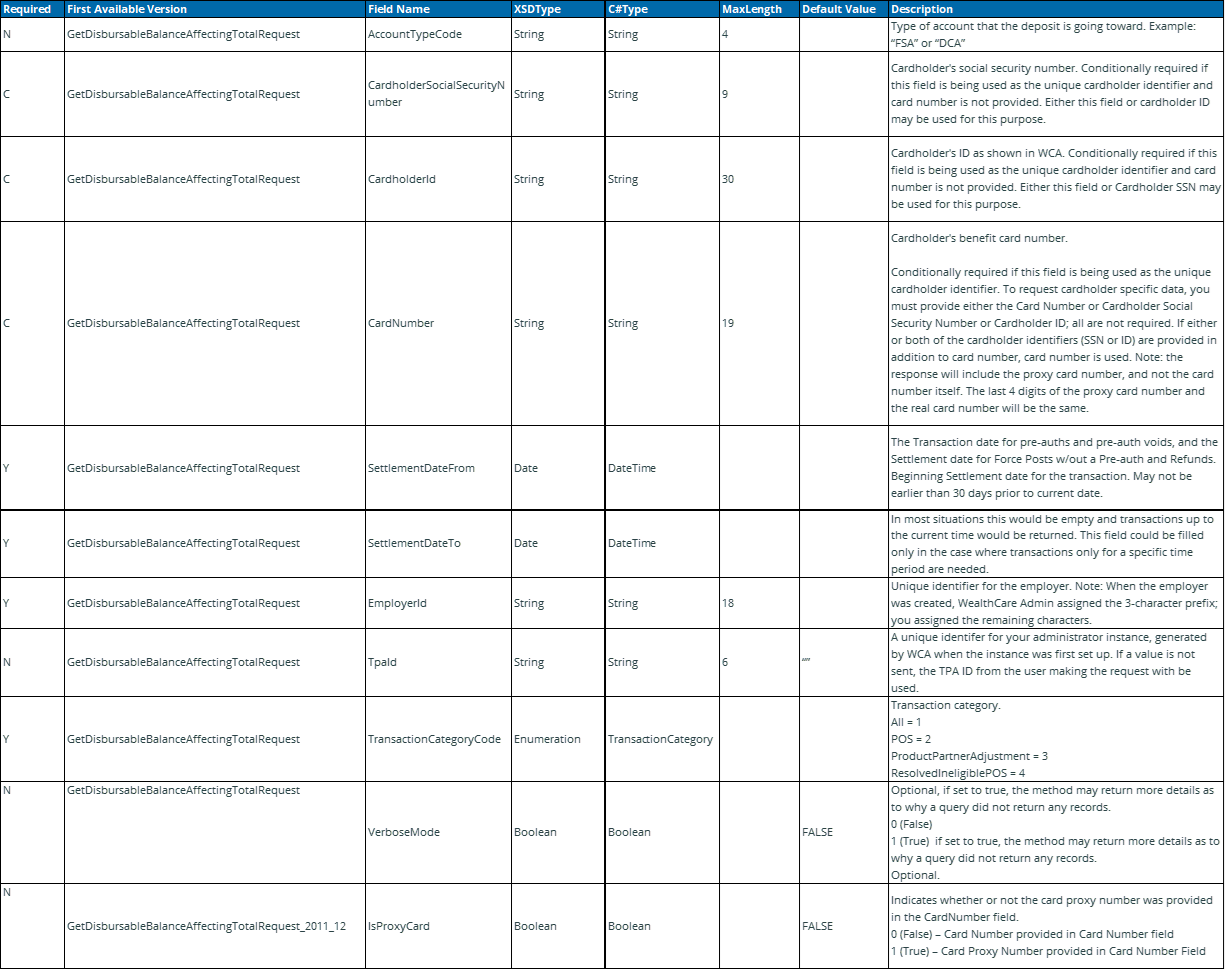Click Required 'Y' in EmployerId row
1225x970 pixels.
[x=31, y=603]
